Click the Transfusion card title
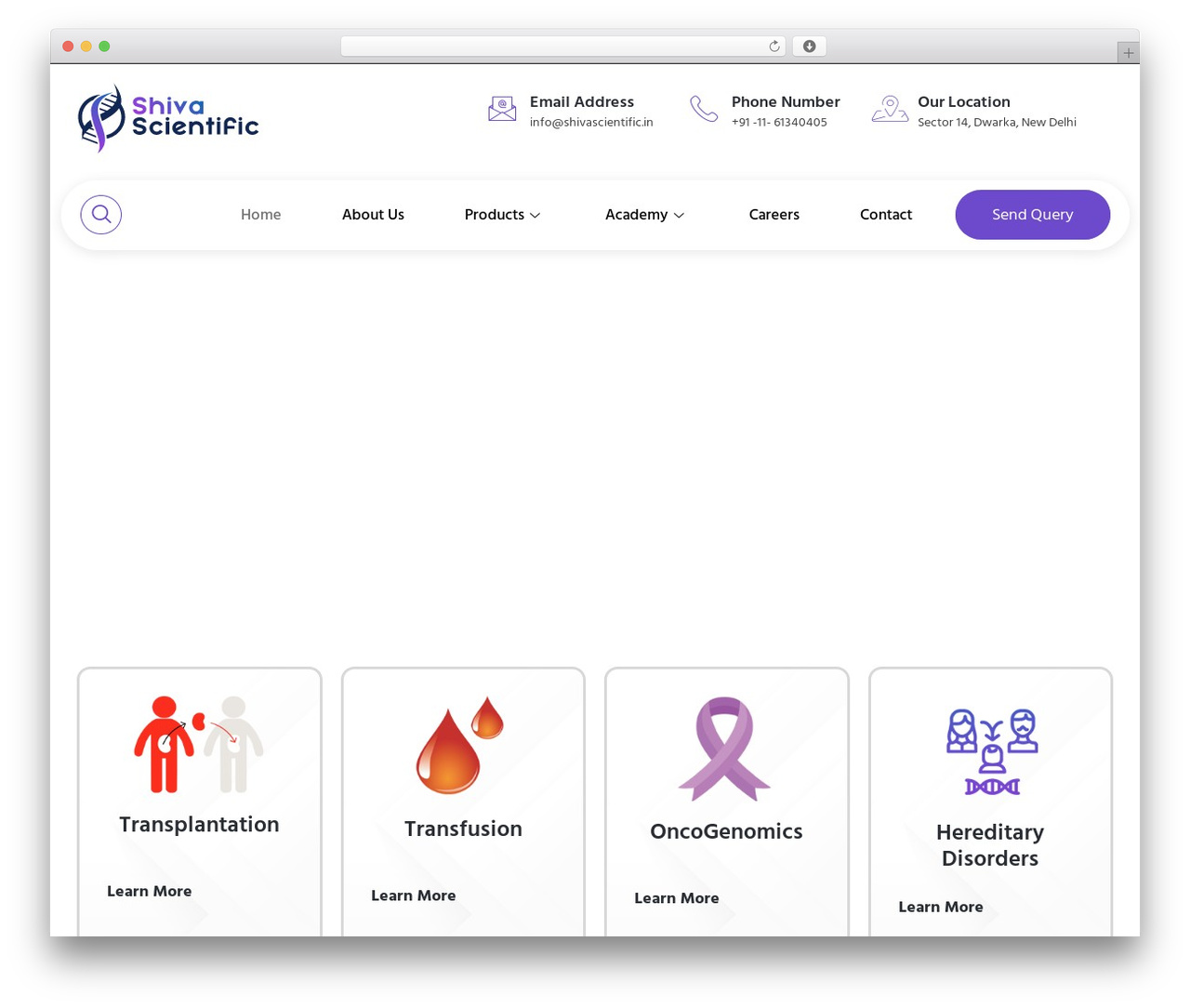This screenshot has width=1190, height=1008. tap(463, 829)
